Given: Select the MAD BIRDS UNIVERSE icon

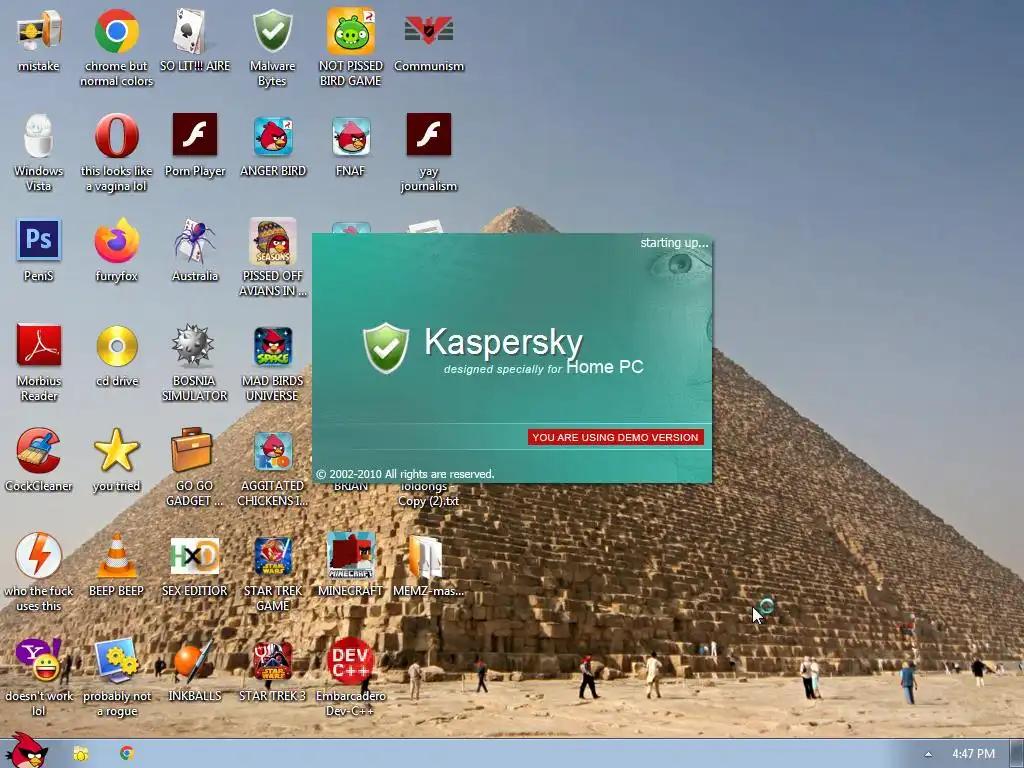Looking at the screenshot, I should pyautogui.click(x=273, y=346).
